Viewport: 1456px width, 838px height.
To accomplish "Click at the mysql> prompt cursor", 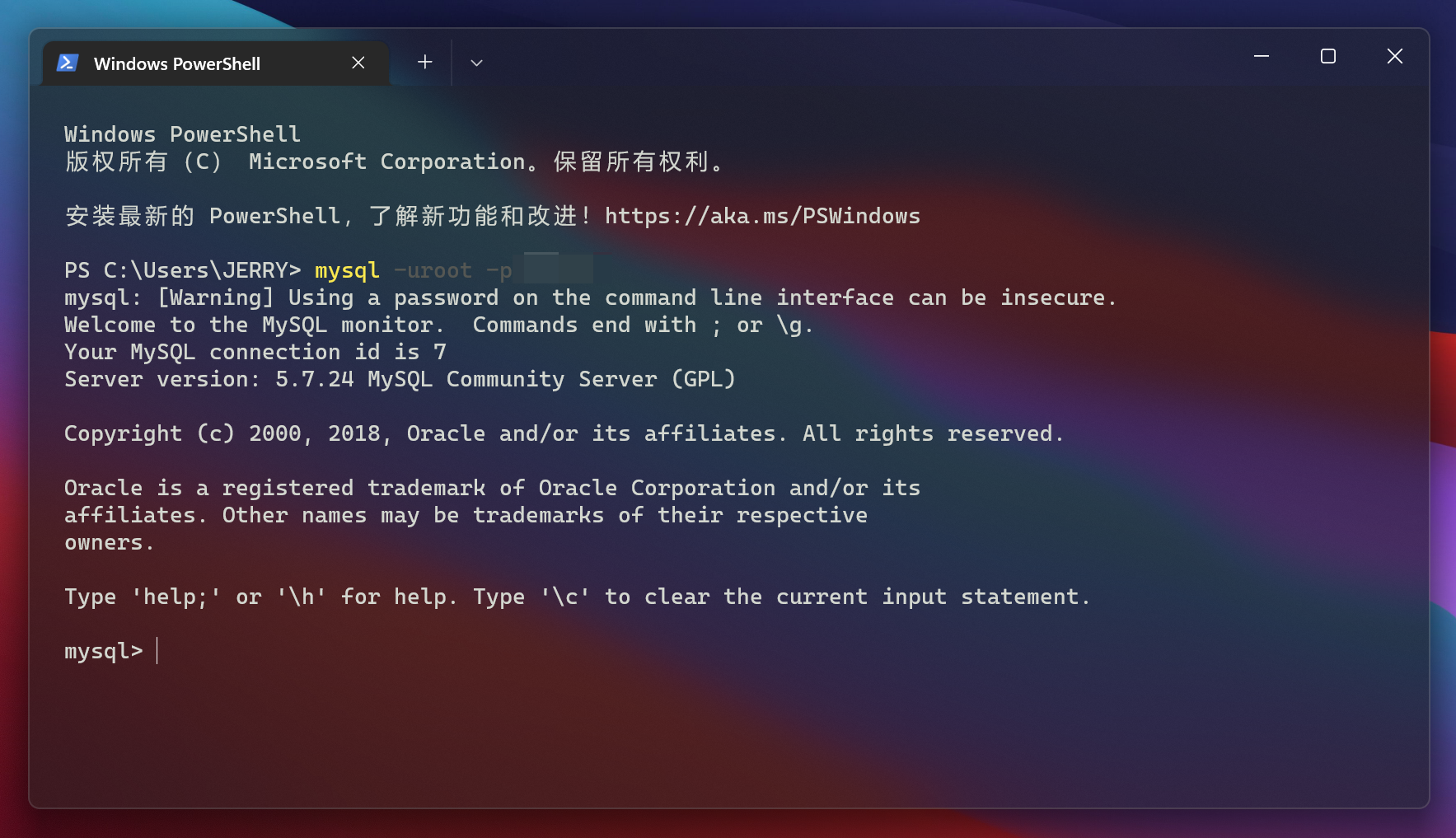I will coord(157,651).
